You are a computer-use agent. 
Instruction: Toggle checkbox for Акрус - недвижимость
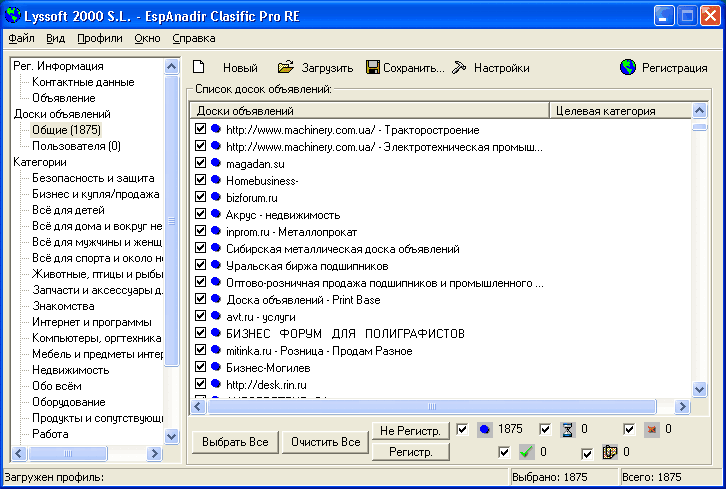[200, 214]
